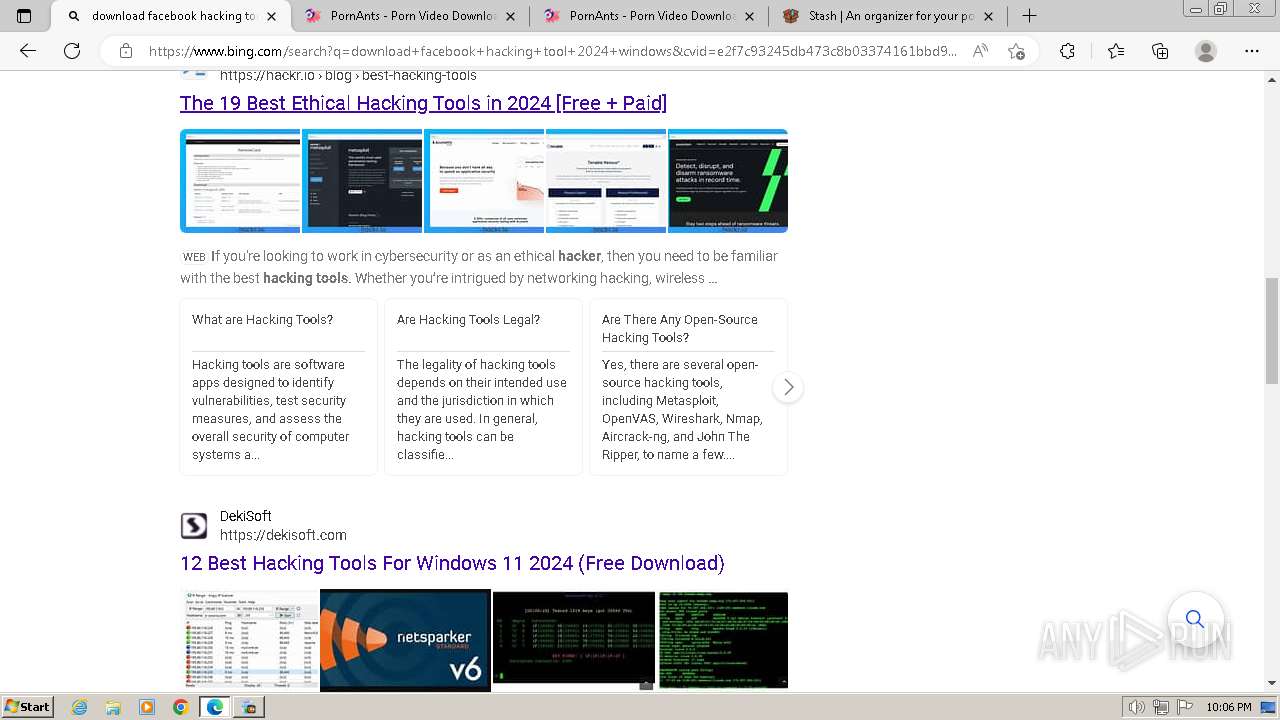Open the user profile menu
The height and width of the screenshot is (720, 1280).
pyautogui.click(x=1206, y=51)
